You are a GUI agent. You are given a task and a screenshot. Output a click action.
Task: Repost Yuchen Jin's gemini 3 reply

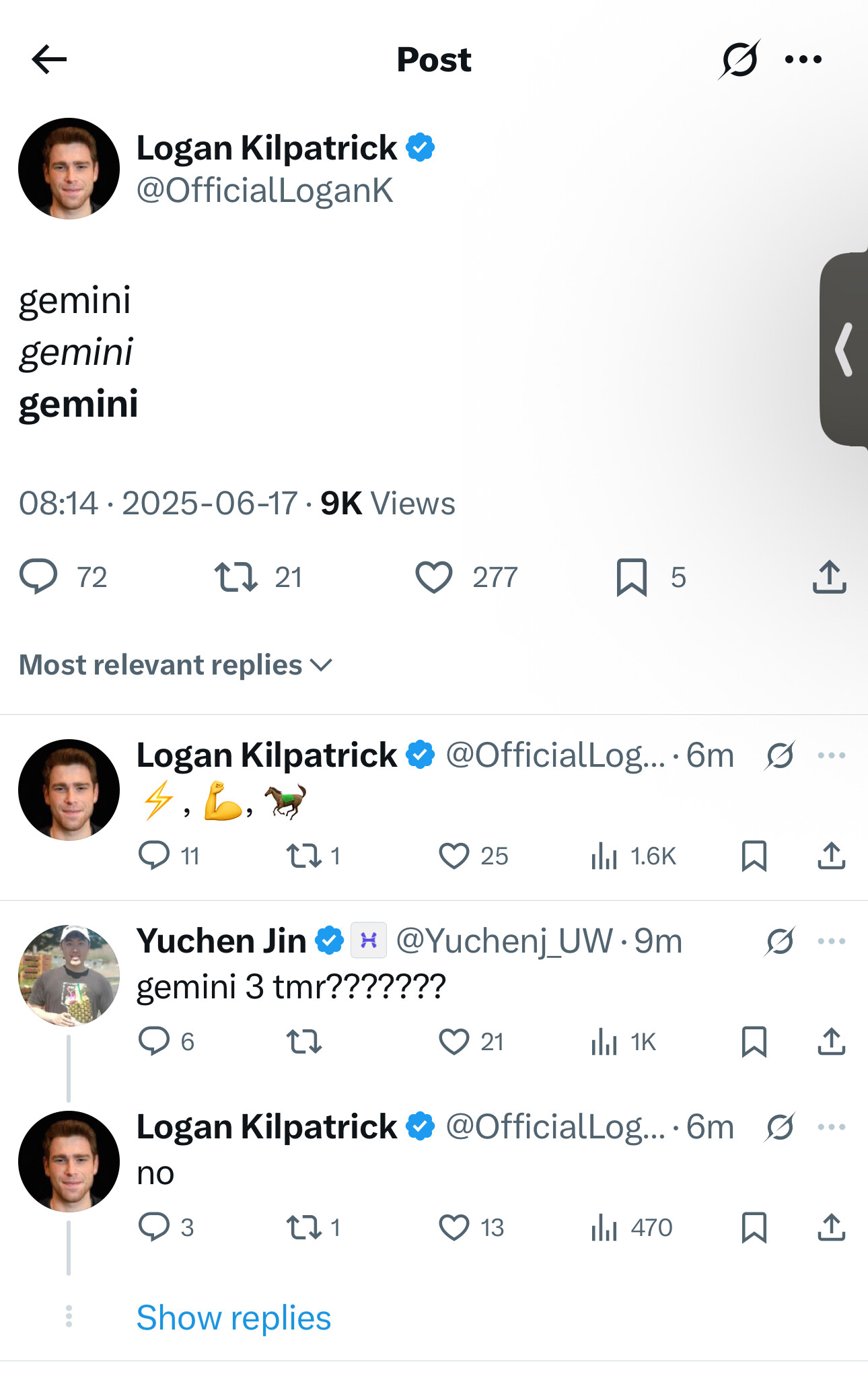pyautogui.click(x=304, y=1042)
